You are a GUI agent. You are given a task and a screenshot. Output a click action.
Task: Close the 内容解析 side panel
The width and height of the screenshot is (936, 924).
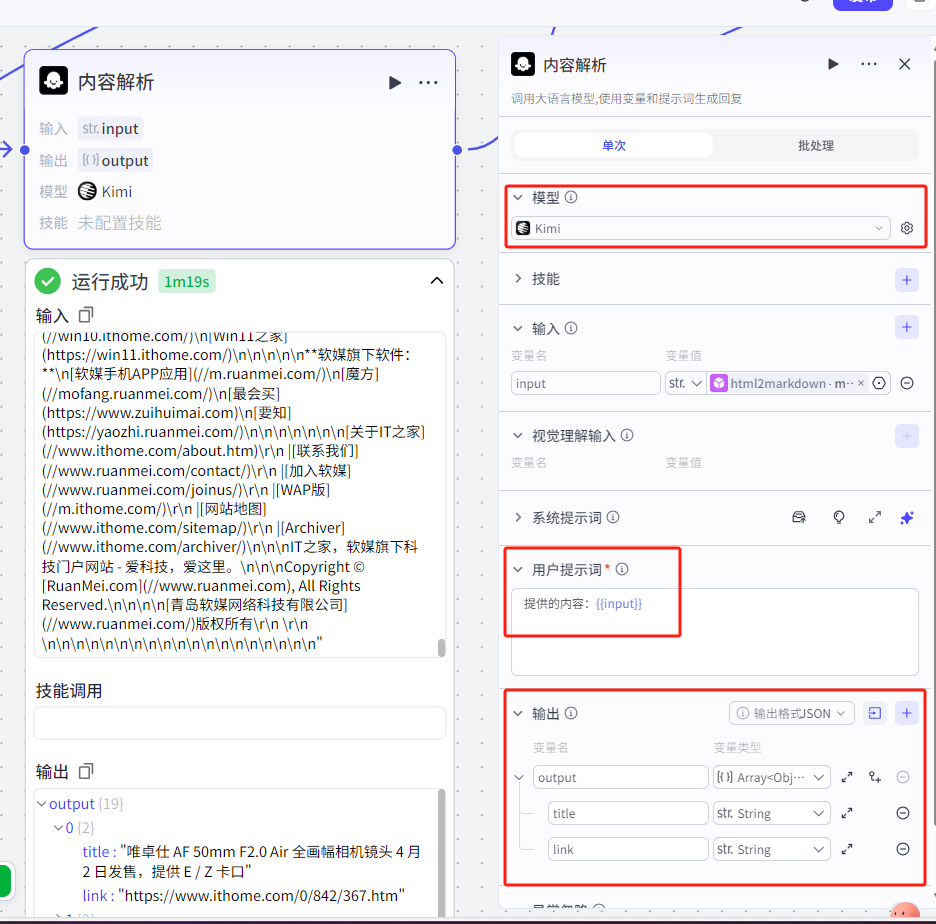904,64
